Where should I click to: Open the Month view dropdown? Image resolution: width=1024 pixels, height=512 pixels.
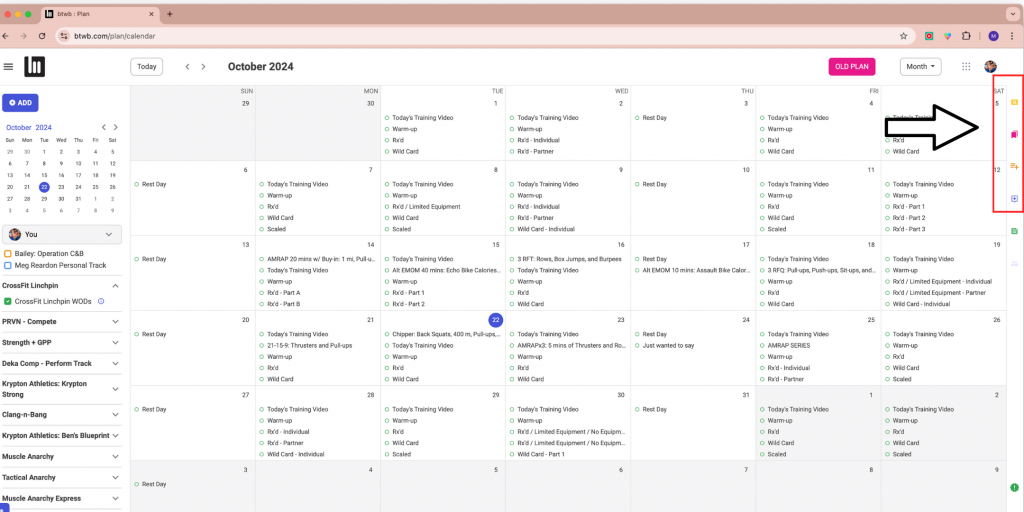coord(921,67)
